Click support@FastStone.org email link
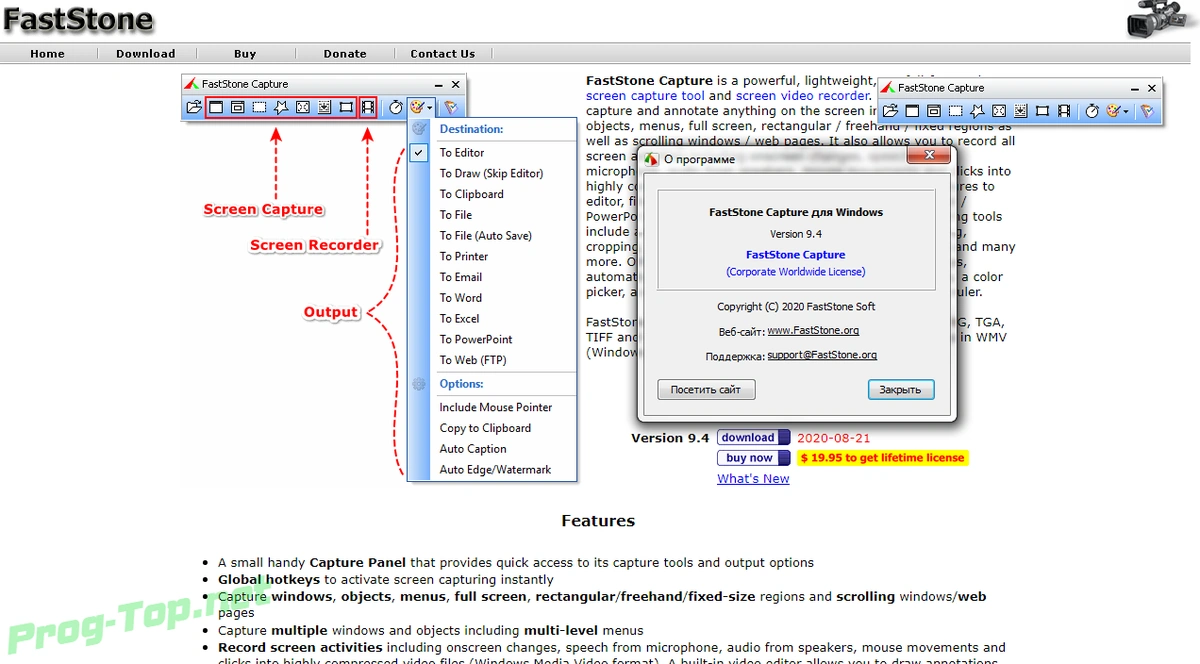 click(x=822, y=355)
